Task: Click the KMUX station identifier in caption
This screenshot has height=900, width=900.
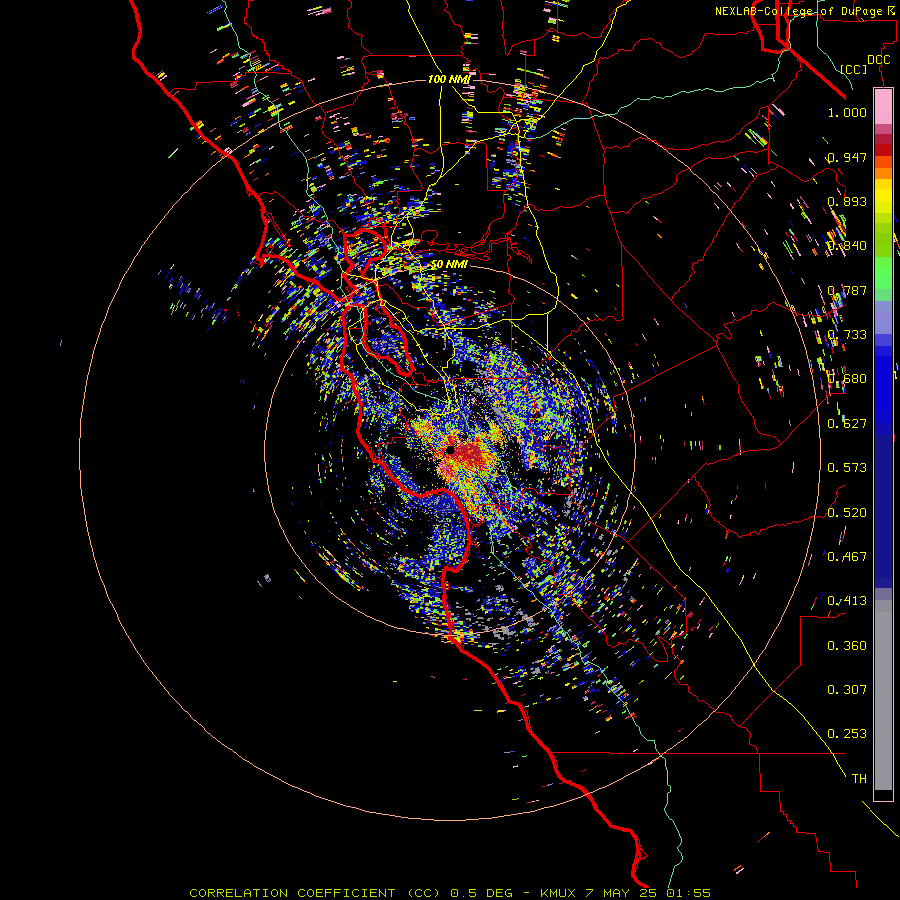Action: coord(560,893)
